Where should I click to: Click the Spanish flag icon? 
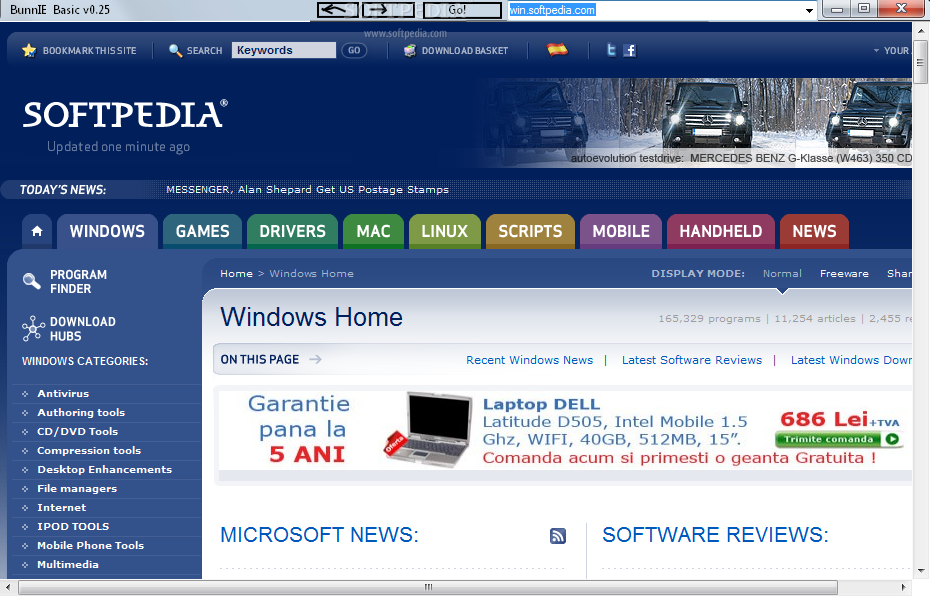tap(557, 50)
